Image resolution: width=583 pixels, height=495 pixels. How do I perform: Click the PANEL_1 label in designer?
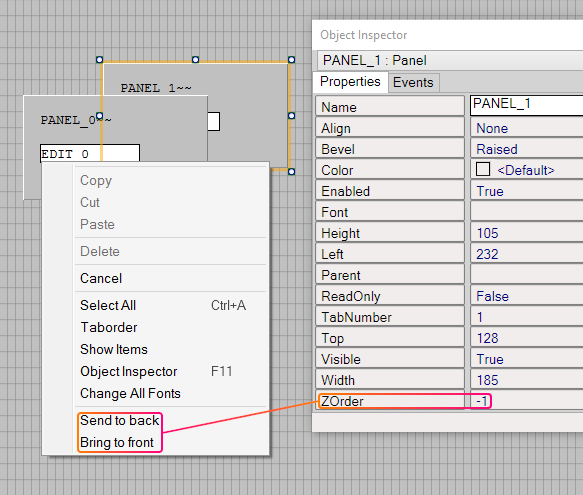tap(156, 88)
